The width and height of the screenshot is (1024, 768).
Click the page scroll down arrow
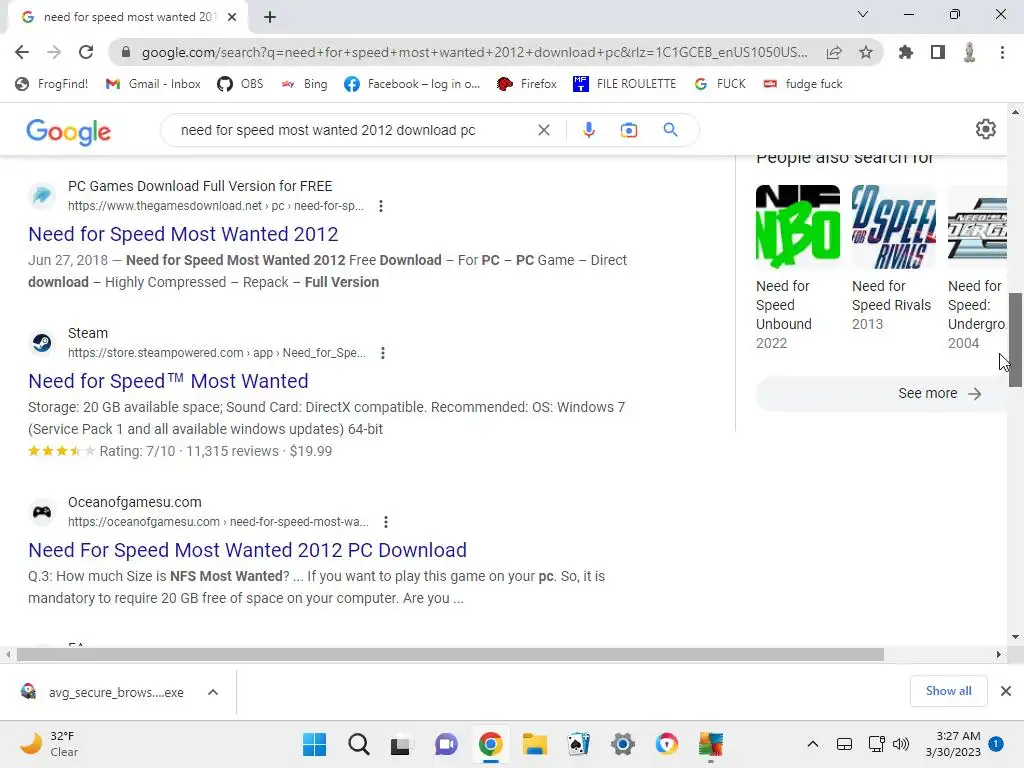[1015, 637]
